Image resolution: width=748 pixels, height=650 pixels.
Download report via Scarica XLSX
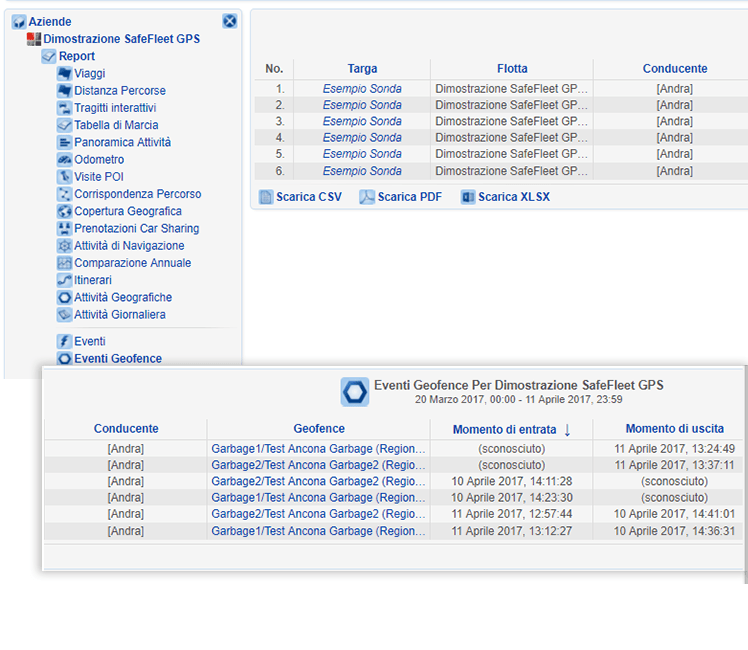(514, 197)
